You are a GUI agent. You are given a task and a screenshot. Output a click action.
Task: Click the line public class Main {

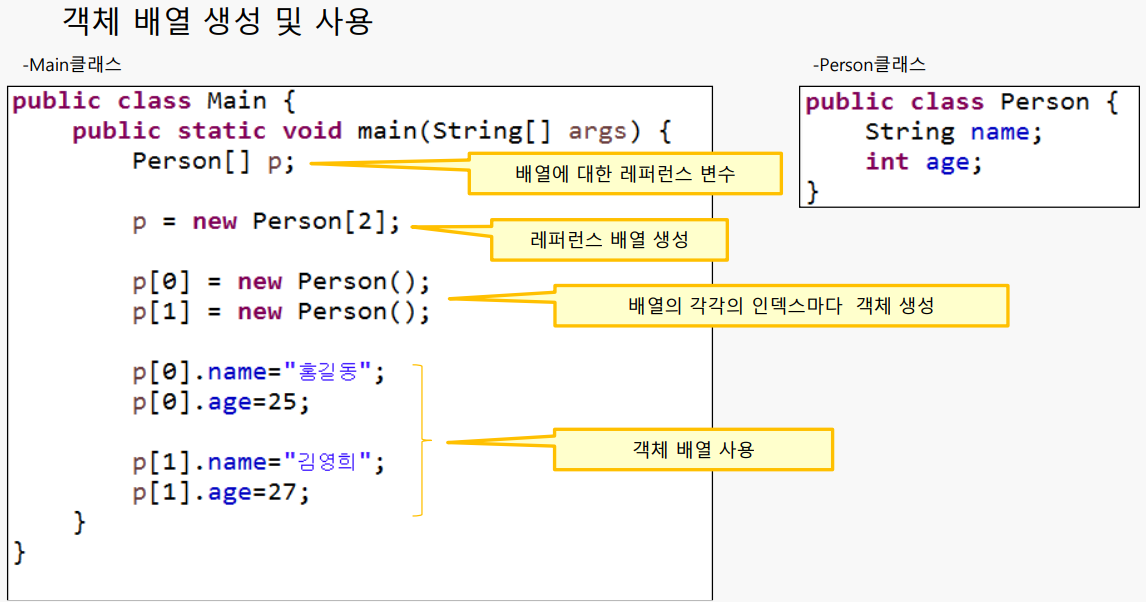click(x=154, y=101)
